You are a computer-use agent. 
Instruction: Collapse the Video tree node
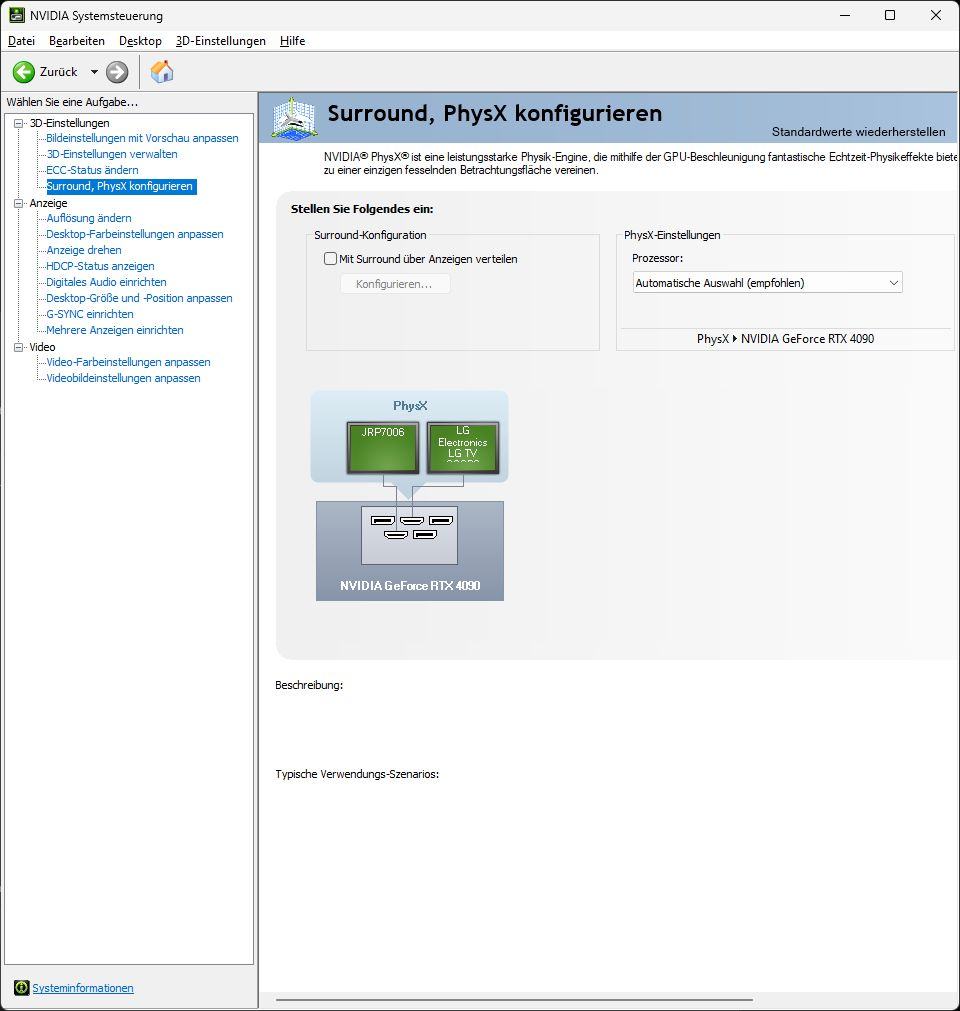[x=19, y=347]
